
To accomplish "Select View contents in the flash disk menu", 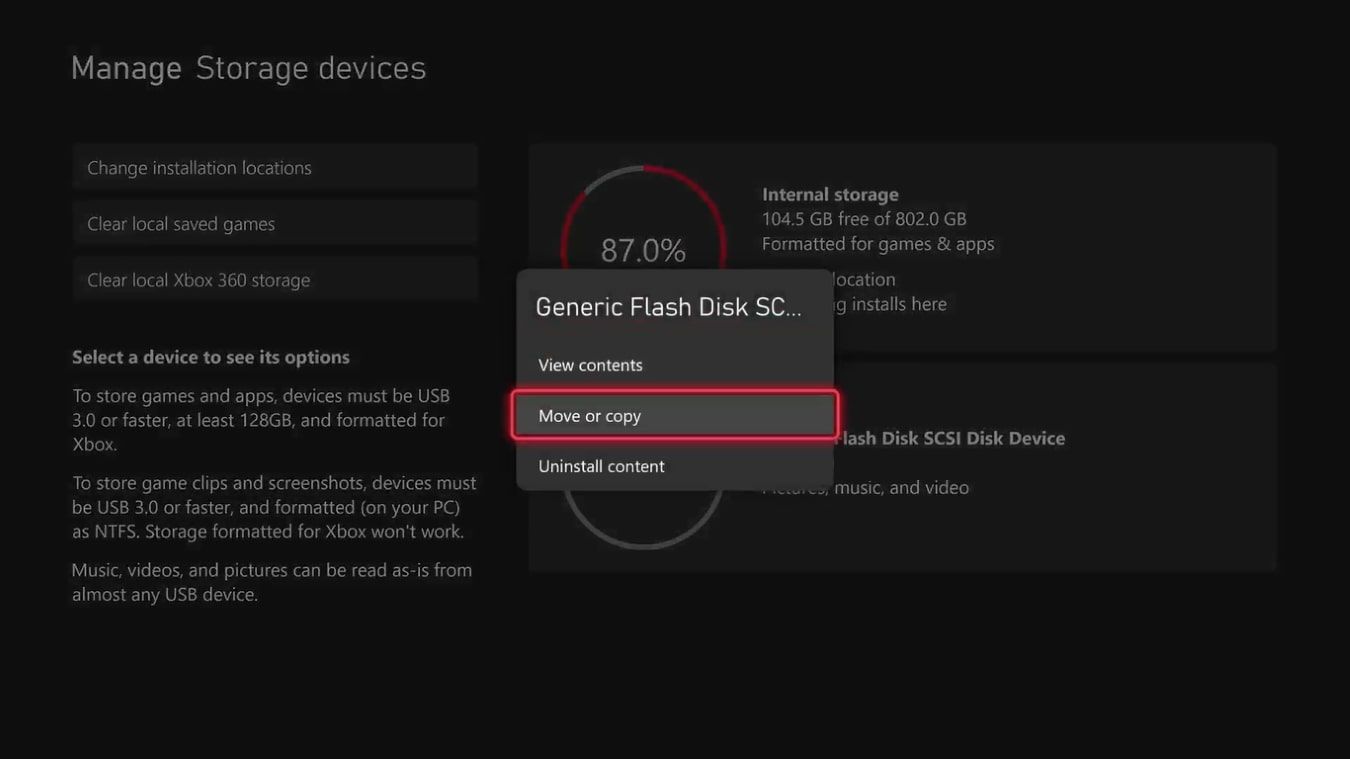I will pos(675,365).
